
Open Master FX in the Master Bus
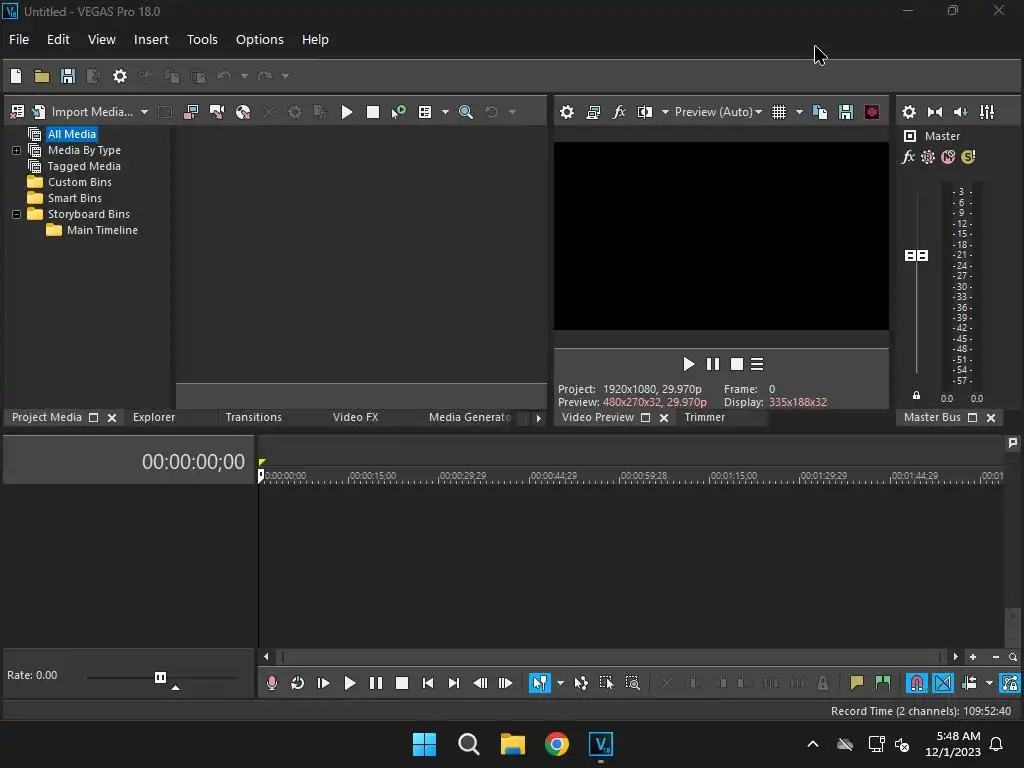pyautogui.click(x=908, y=157)
